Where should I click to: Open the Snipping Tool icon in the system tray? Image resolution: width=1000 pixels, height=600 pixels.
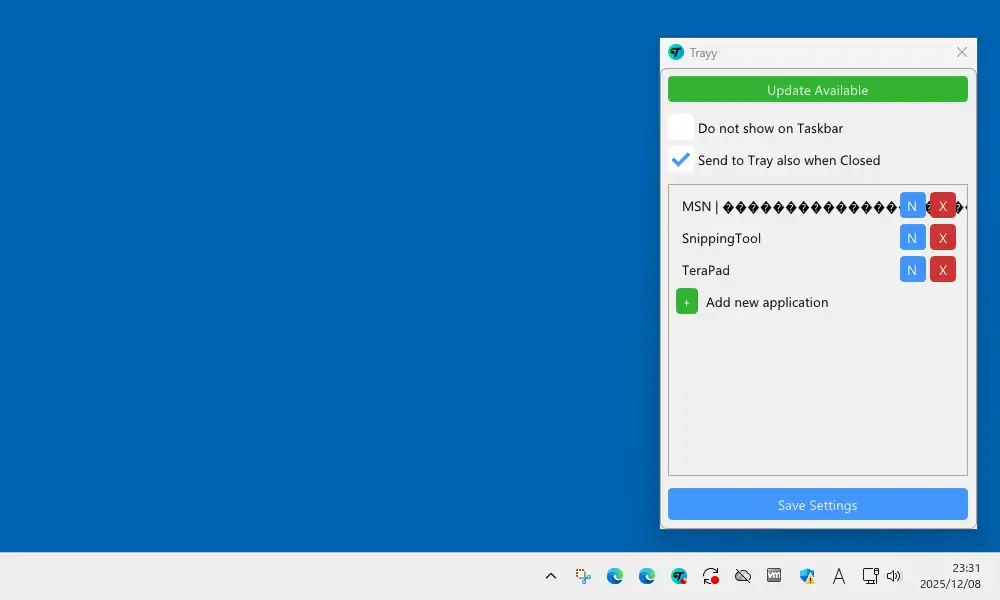(x=583, y=576)
